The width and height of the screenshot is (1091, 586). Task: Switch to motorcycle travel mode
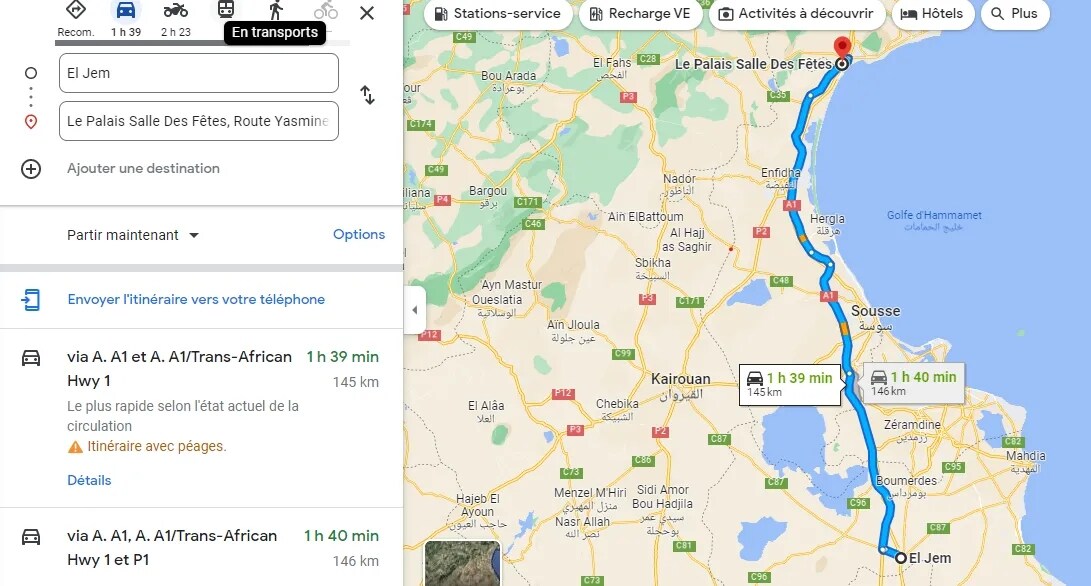pos(175,10)
